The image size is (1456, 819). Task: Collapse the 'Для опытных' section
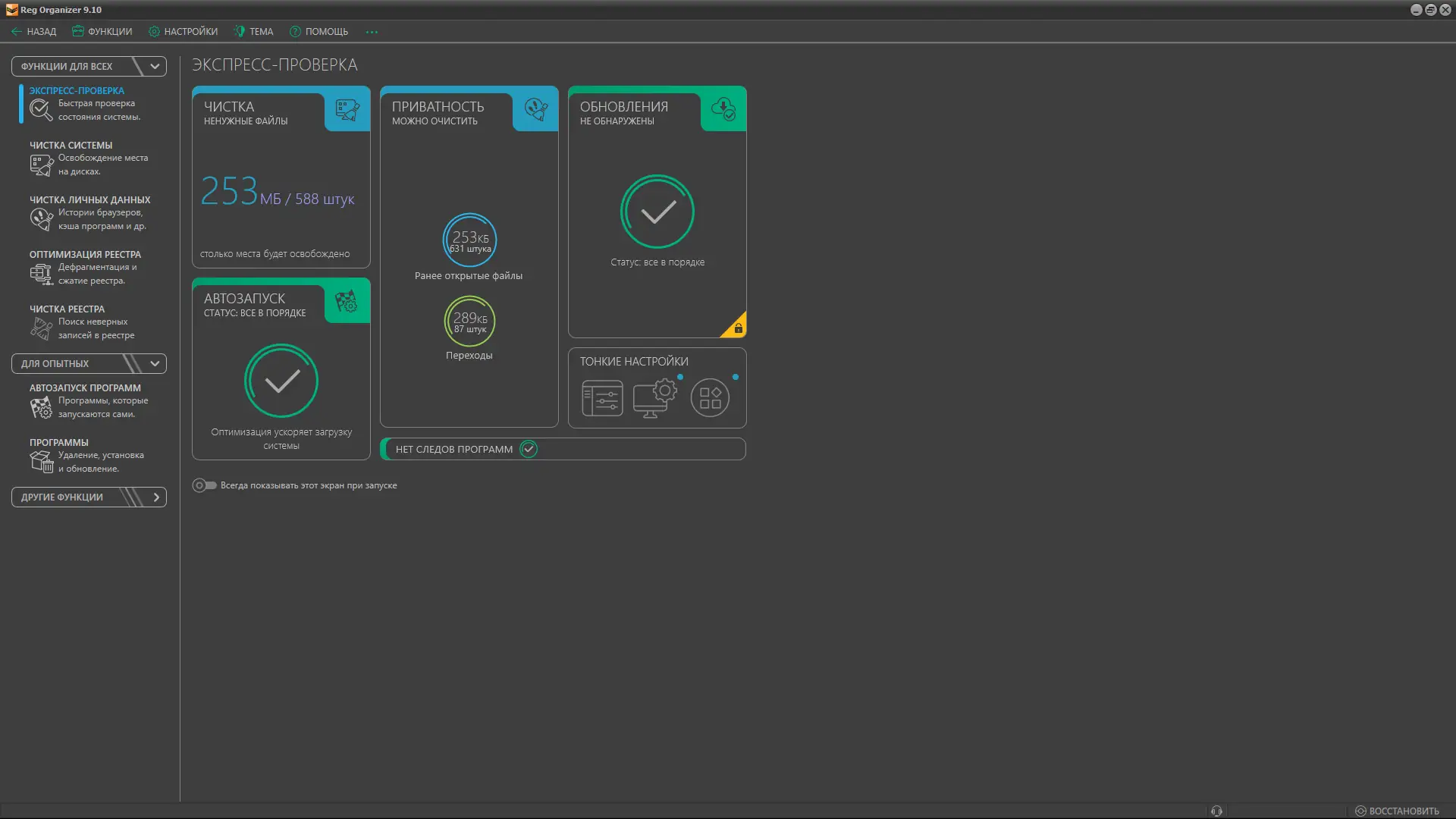tap(155, 364)
